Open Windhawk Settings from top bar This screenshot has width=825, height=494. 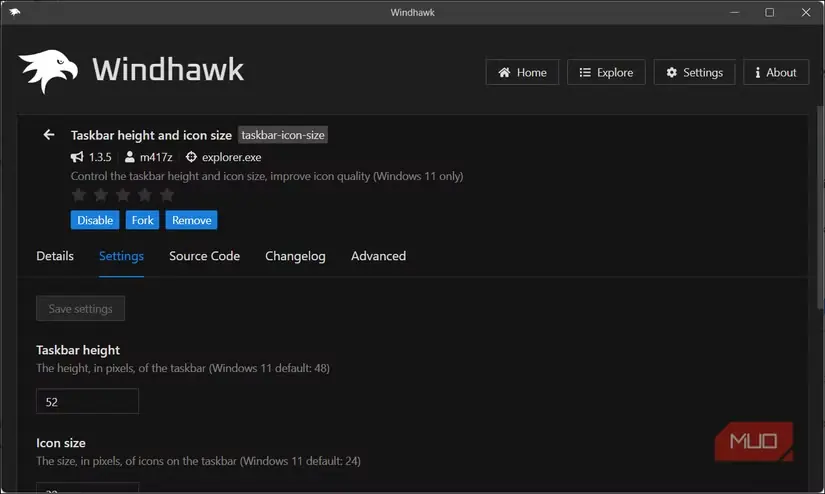coord(695,72)
